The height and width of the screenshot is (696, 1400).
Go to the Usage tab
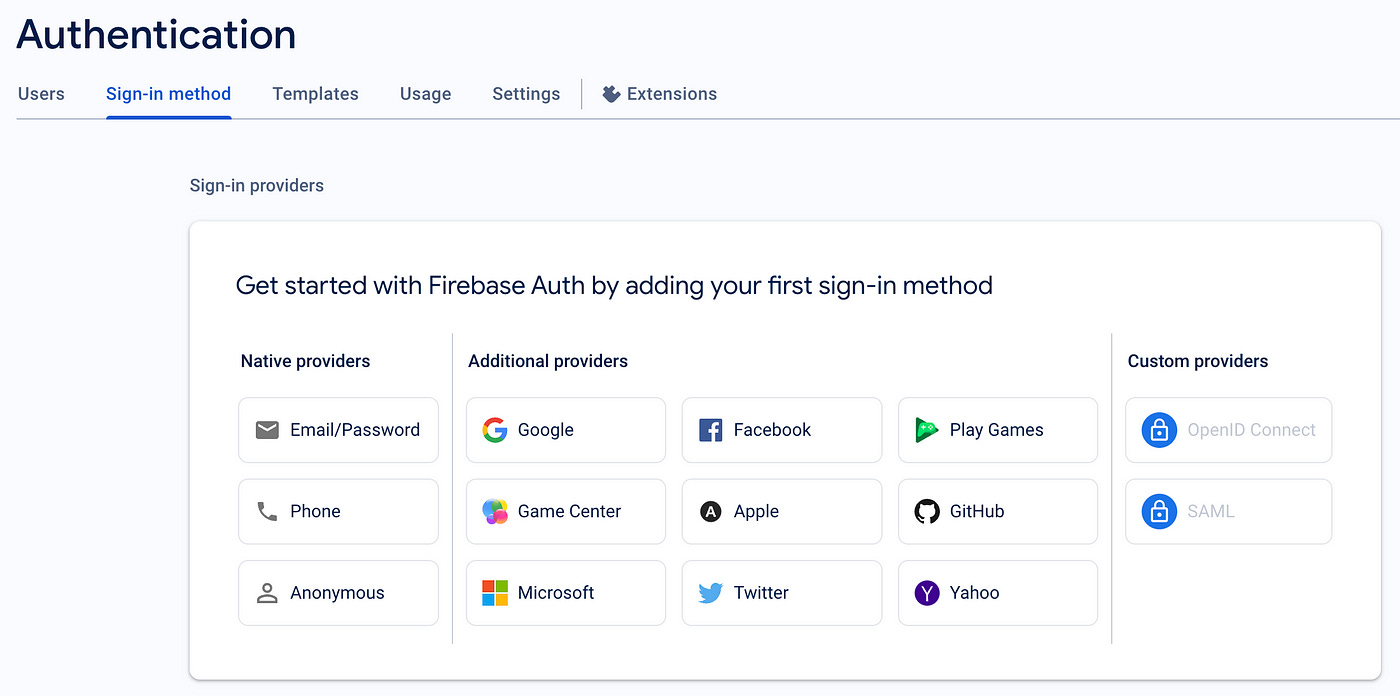[425, 94]
